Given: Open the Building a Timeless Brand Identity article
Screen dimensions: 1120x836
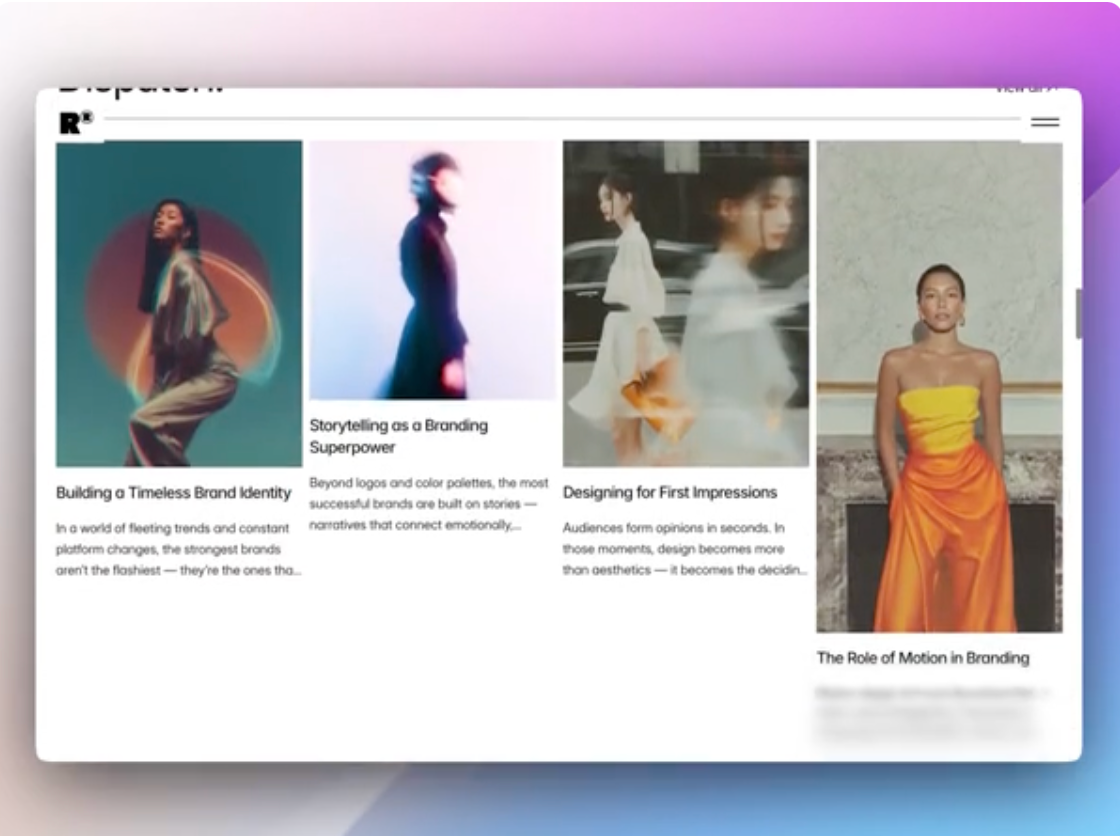Looking at the screenshot, I should 172,492.
